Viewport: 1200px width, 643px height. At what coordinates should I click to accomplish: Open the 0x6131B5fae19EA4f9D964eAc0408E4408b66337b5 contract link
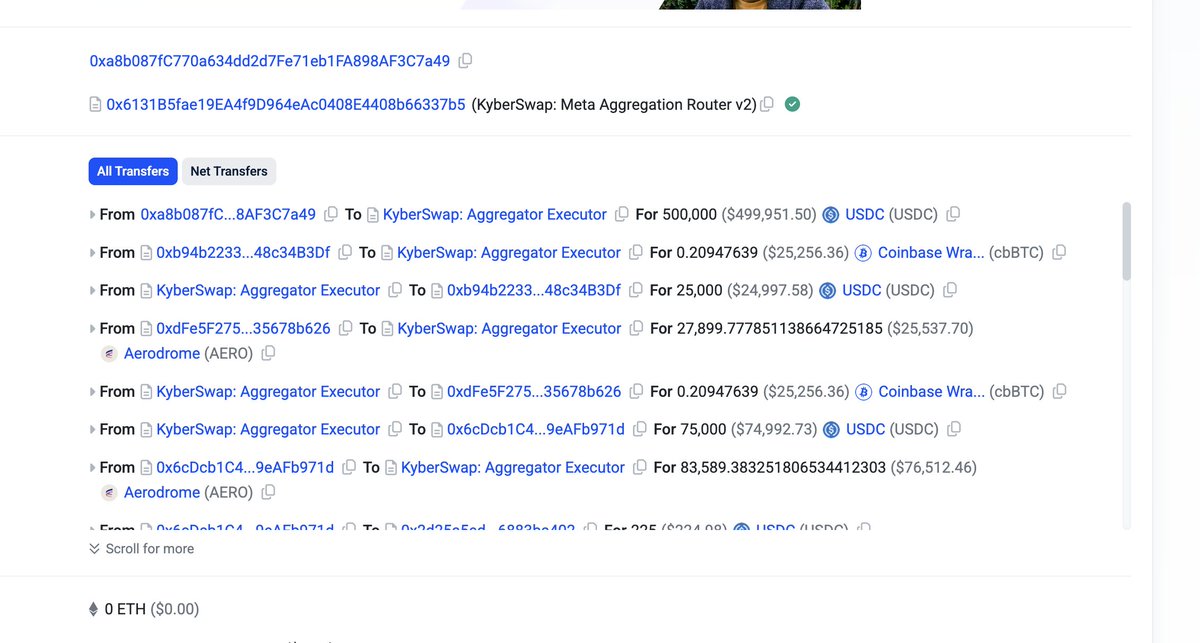(x=286, y=104)
